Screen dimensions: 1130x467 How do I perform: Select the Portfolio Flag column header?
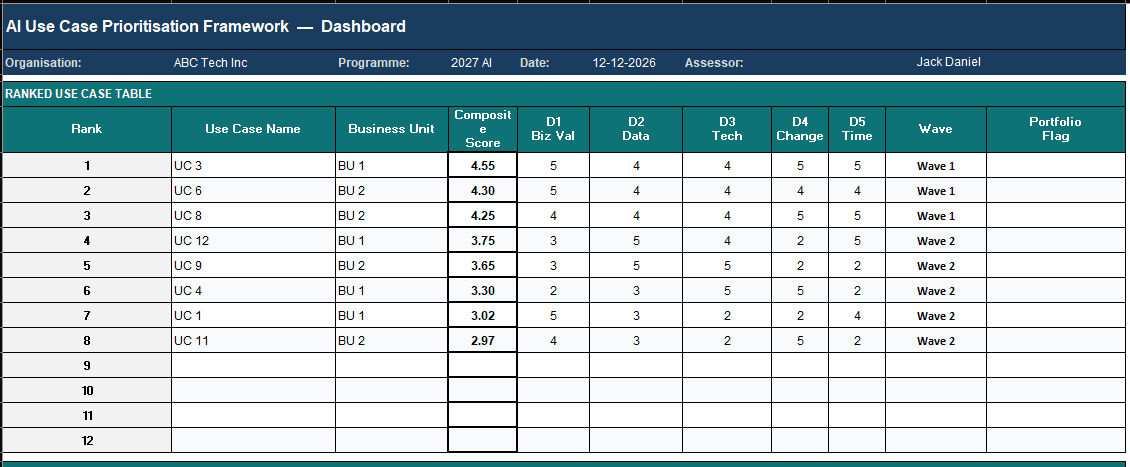tap(1056, 129)
